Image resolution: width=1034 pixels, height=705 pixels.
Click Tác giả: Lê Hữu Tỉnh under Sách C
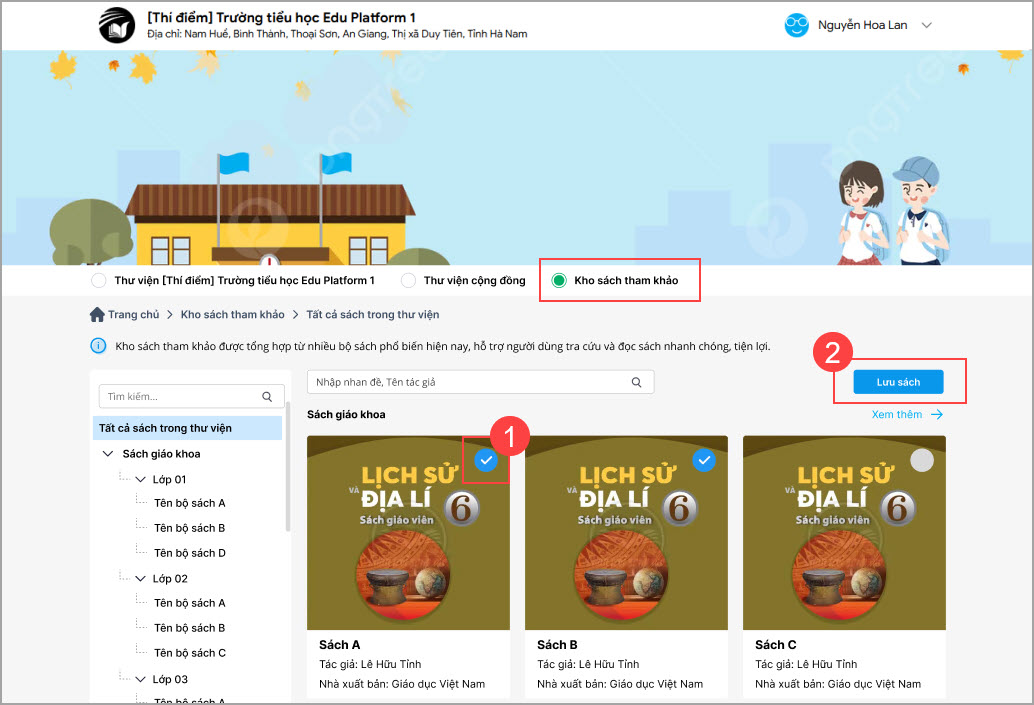[x=806, y=664]
